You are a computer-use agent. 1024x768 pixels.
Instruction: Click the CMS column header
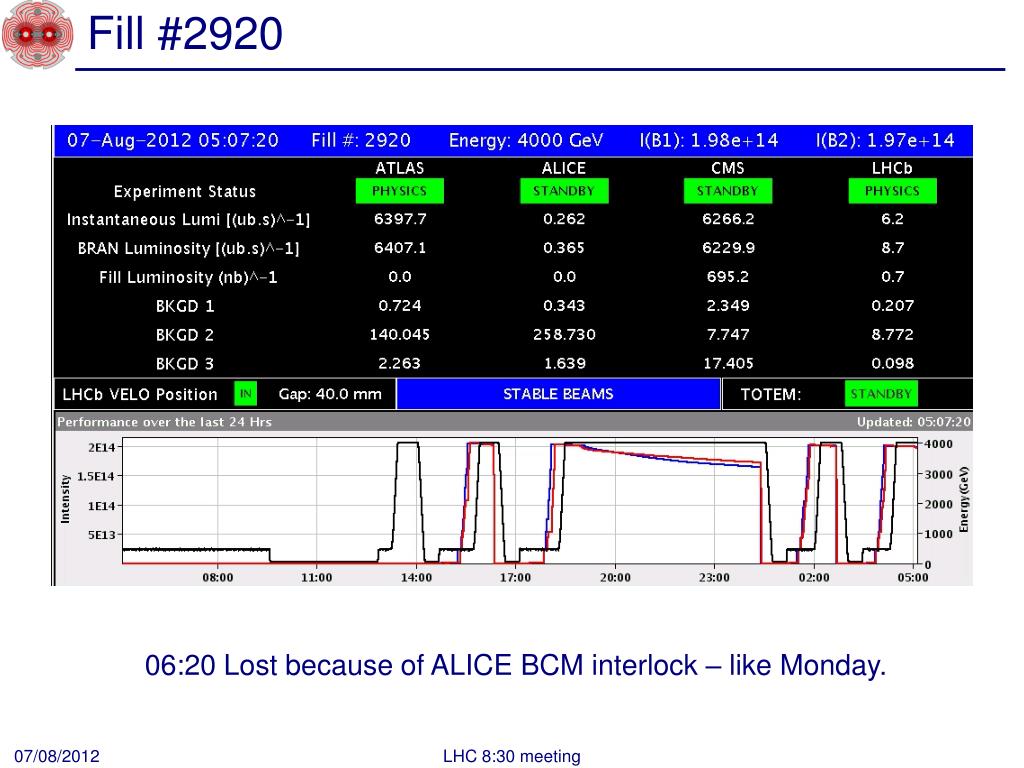728,168
